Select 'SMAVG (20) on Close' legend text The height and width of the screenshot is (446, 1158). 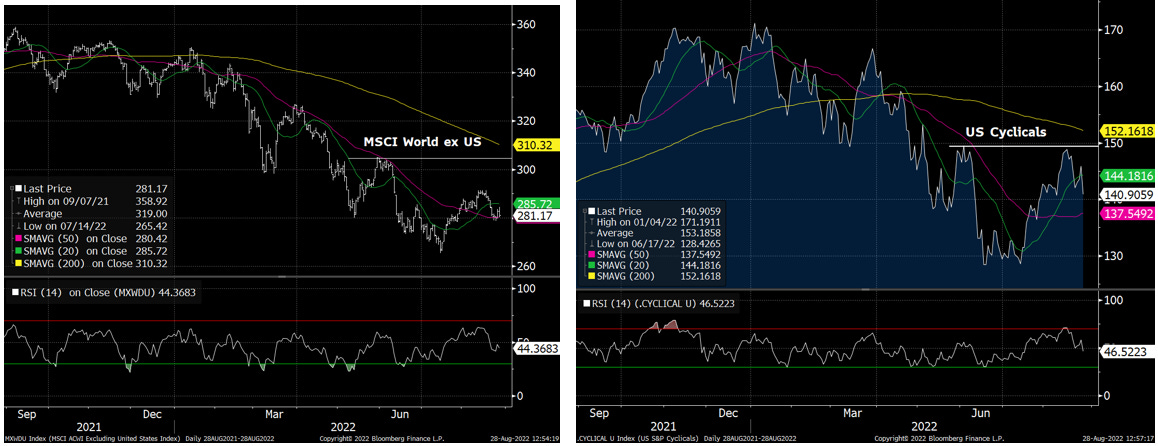pos(75,251)
